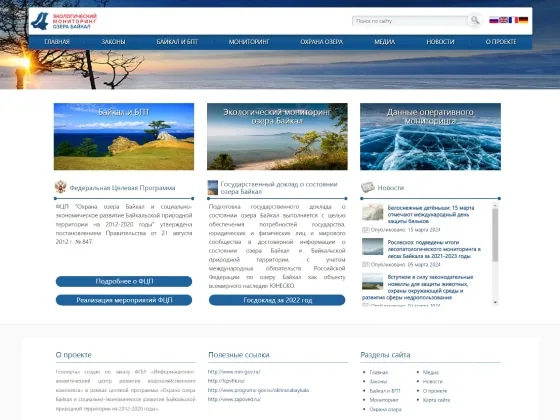The height and width of the screenshot is (420, 560).
Task: Open the Новости section heading
Action: tap(391, 188)
